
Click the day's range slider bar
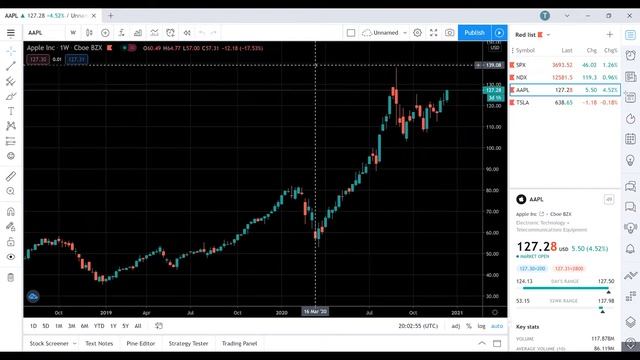coord(565,288)
